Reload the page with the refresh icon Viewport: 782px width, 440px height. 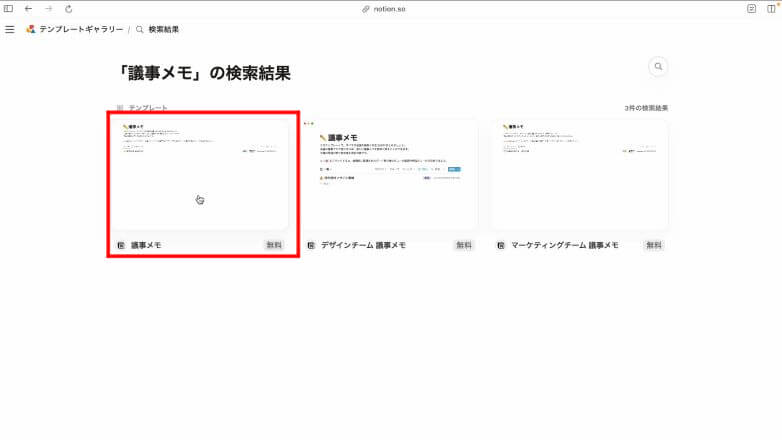69,8
